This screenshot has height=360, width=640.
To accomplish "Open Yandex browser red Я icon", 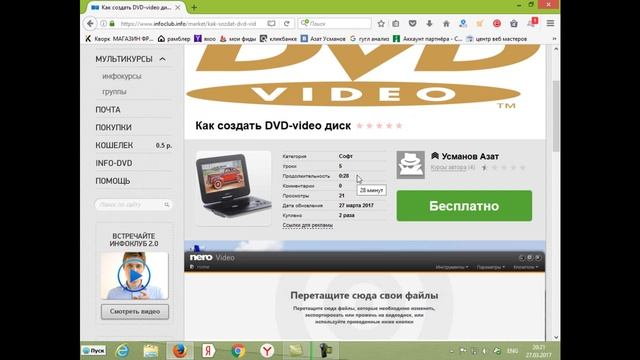I will coord(209,351).
